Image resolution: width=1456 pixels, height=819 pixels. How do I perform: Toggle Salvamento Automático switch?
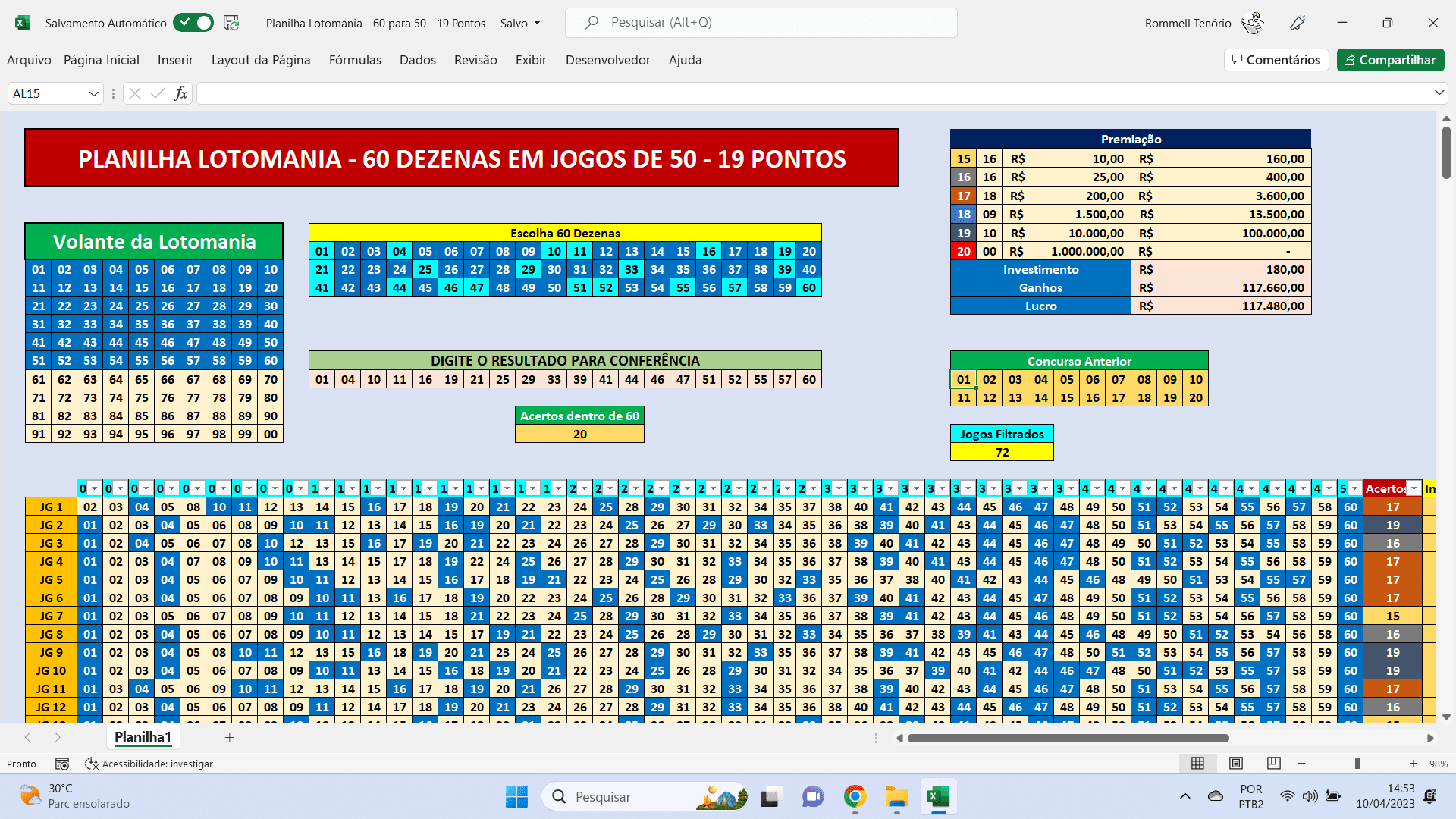193,23
